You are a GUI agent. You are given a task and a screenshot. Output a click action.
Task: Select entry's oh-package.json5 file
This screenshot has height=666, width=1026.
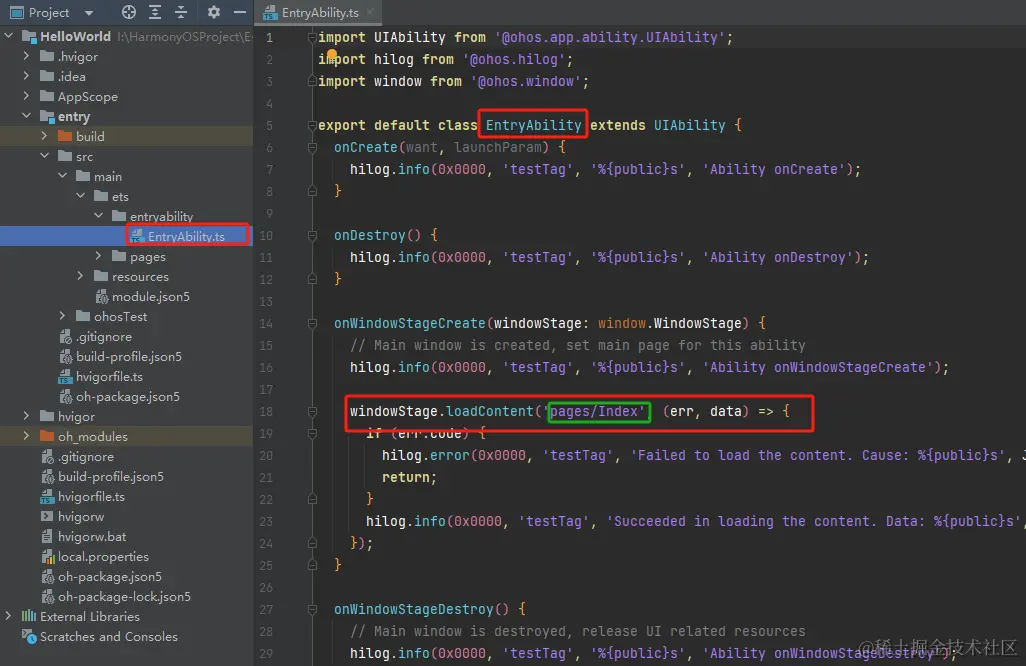(128, 396)
